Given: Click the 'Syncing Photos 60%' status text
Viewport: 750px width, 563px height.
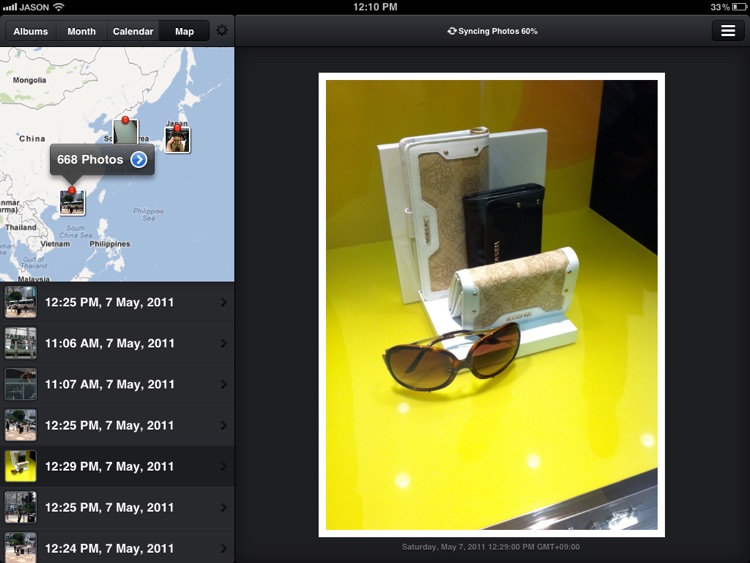Looking at the screenshot, I should (498, 31).
